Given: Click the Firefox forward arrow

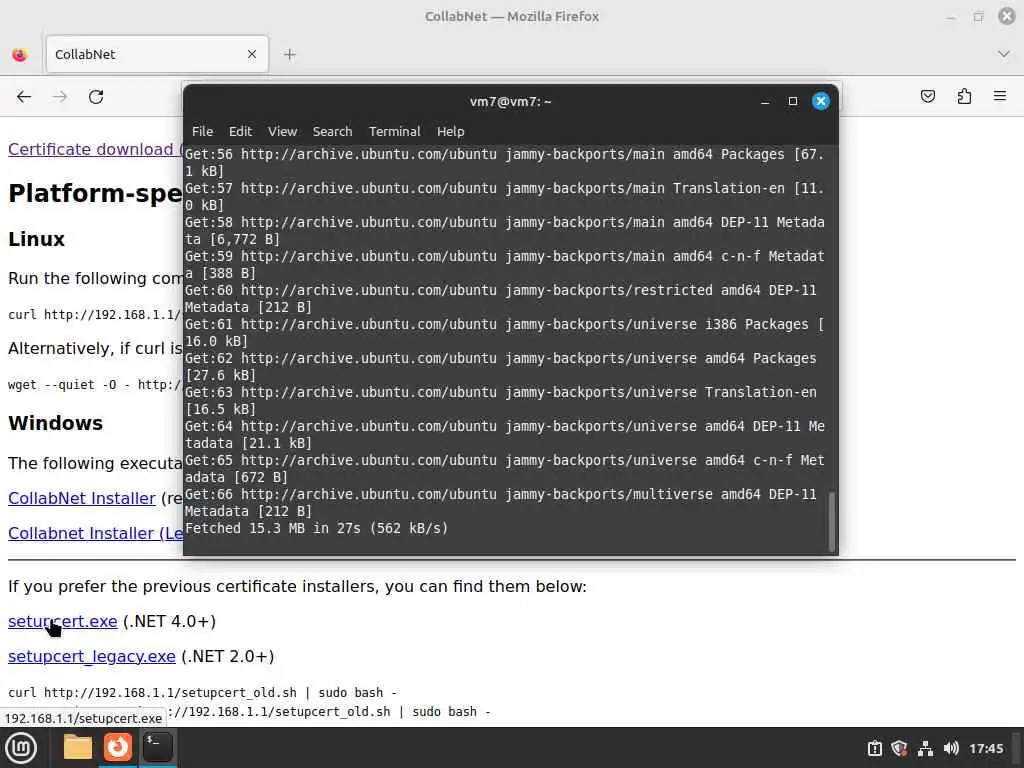Looking at the screenshot, I should pos(60,97).
